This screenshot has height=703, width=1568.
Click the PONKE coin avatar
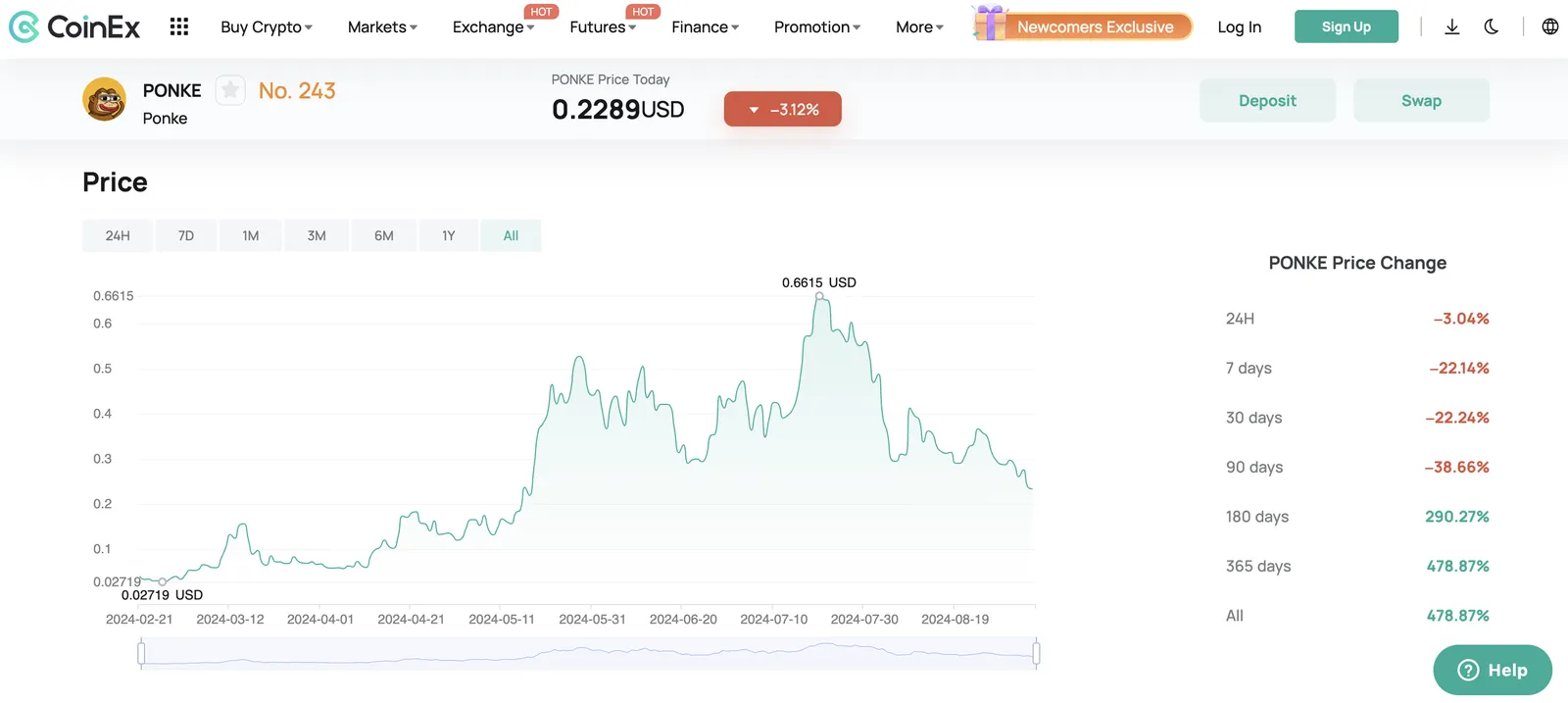[104, 99]
